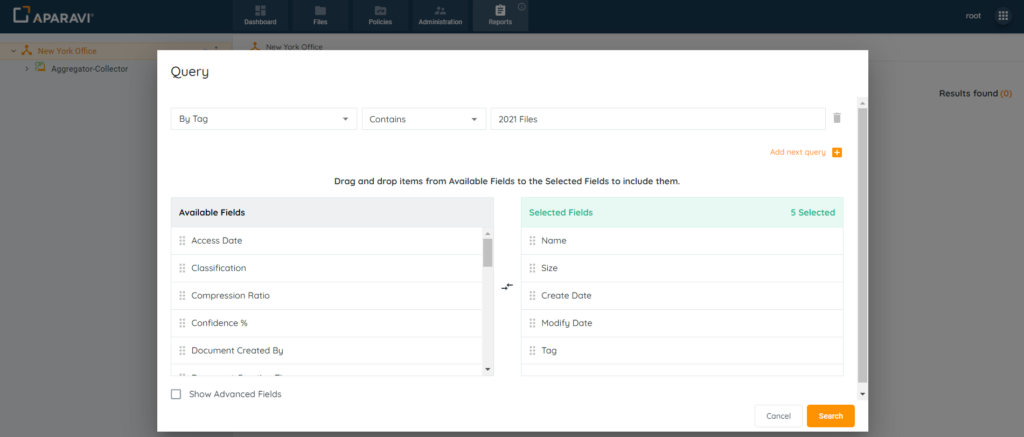Open the Contains operator dropdown

pyautogui.click(x=422, y=119)
